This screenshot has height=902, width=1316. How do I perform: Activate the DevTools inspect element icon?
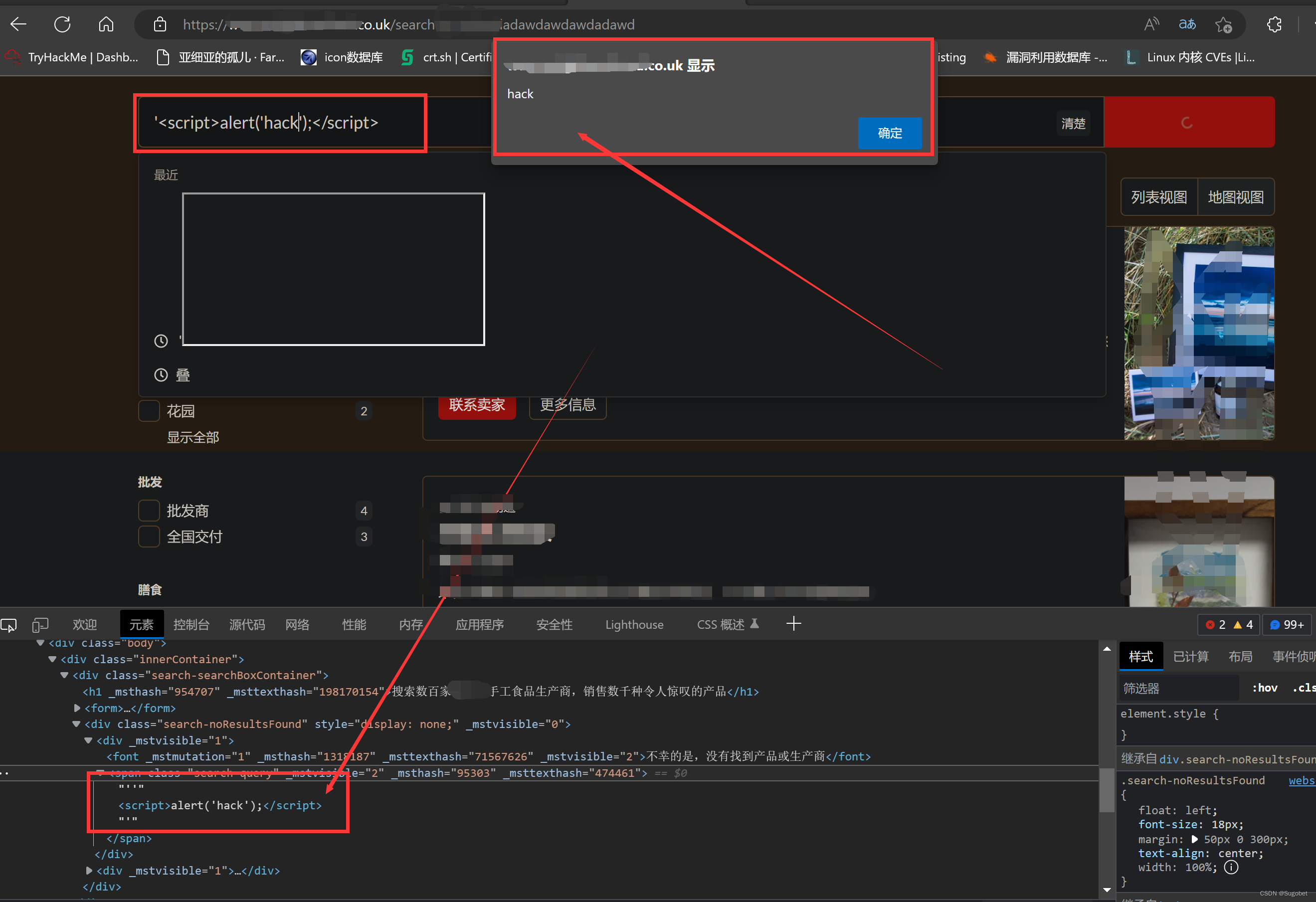tap(9, 625)
